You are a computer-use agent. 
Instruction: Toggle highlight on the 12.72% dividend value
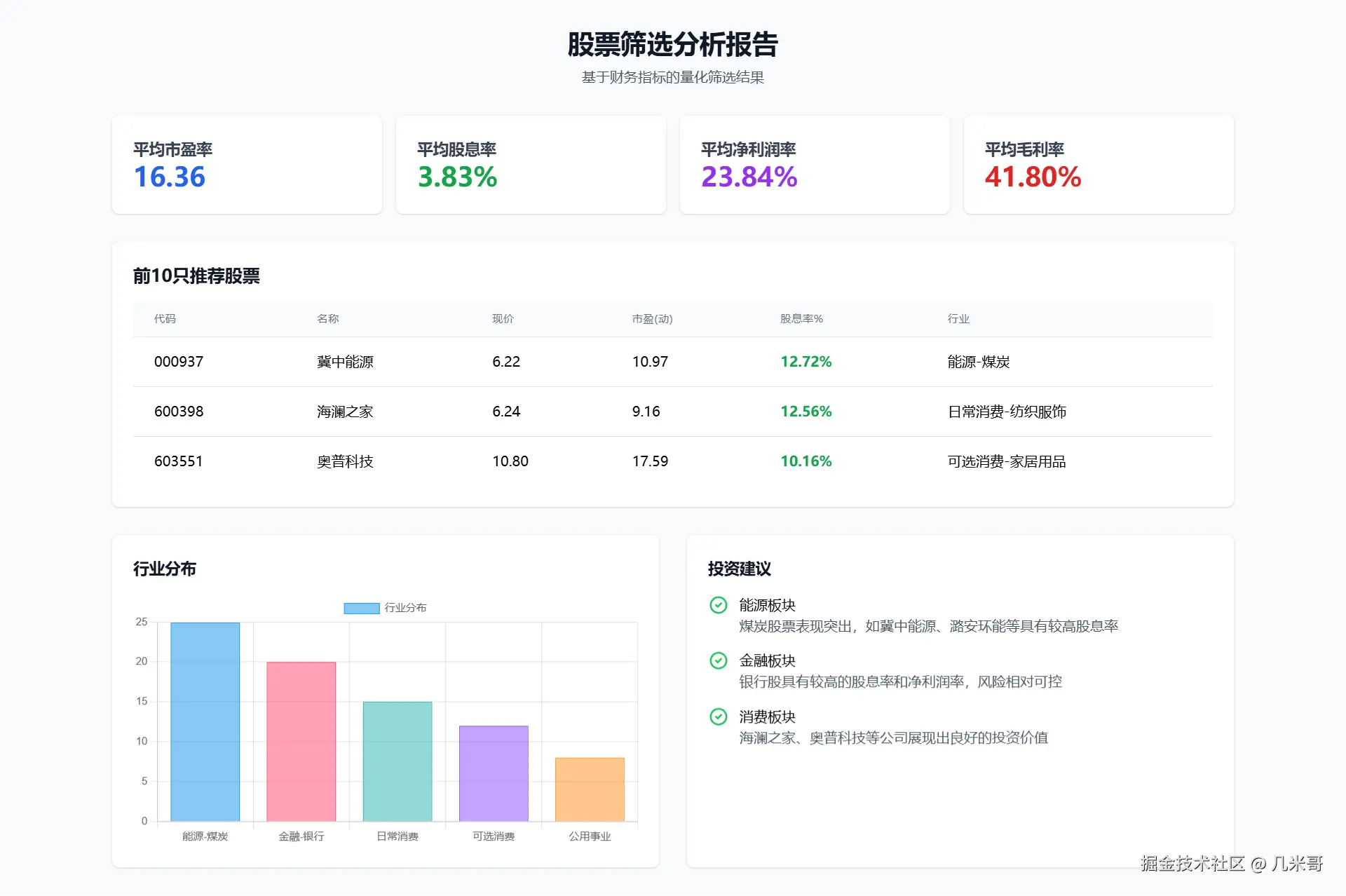coord(806,362)
